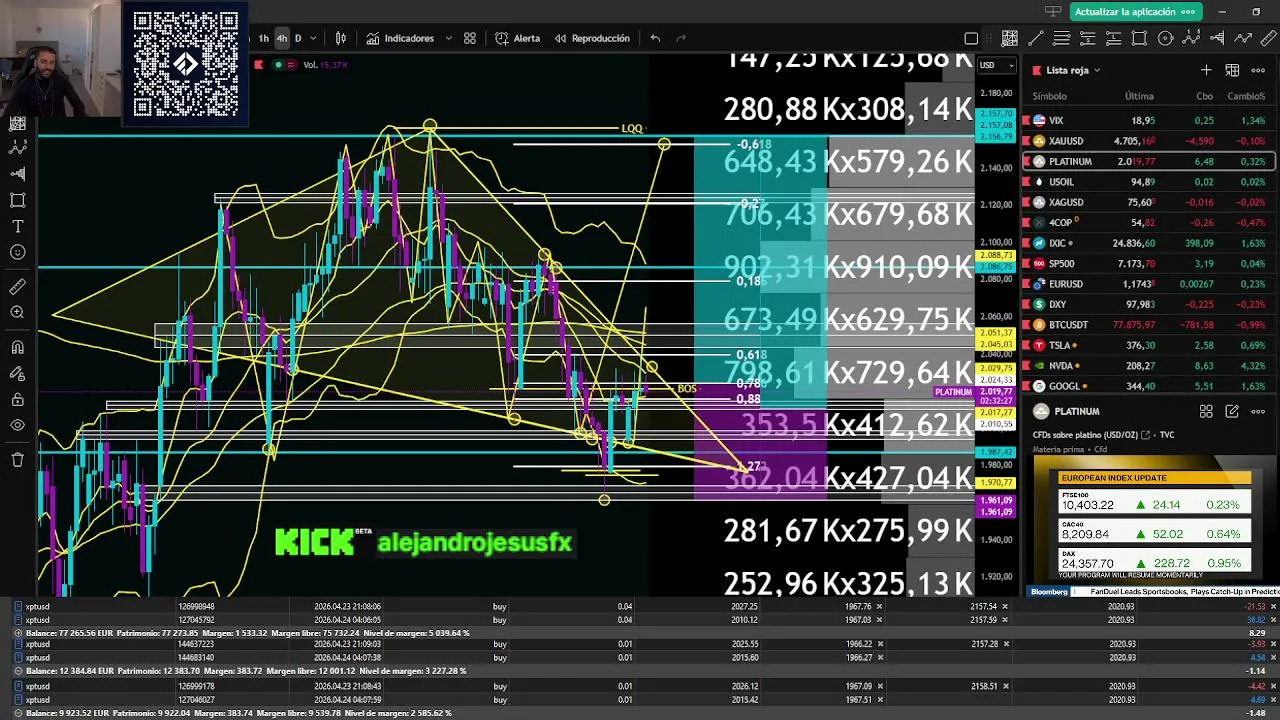
Task: Click the circle drawing tool in top-right toolbar
Action: [1165, 38]
